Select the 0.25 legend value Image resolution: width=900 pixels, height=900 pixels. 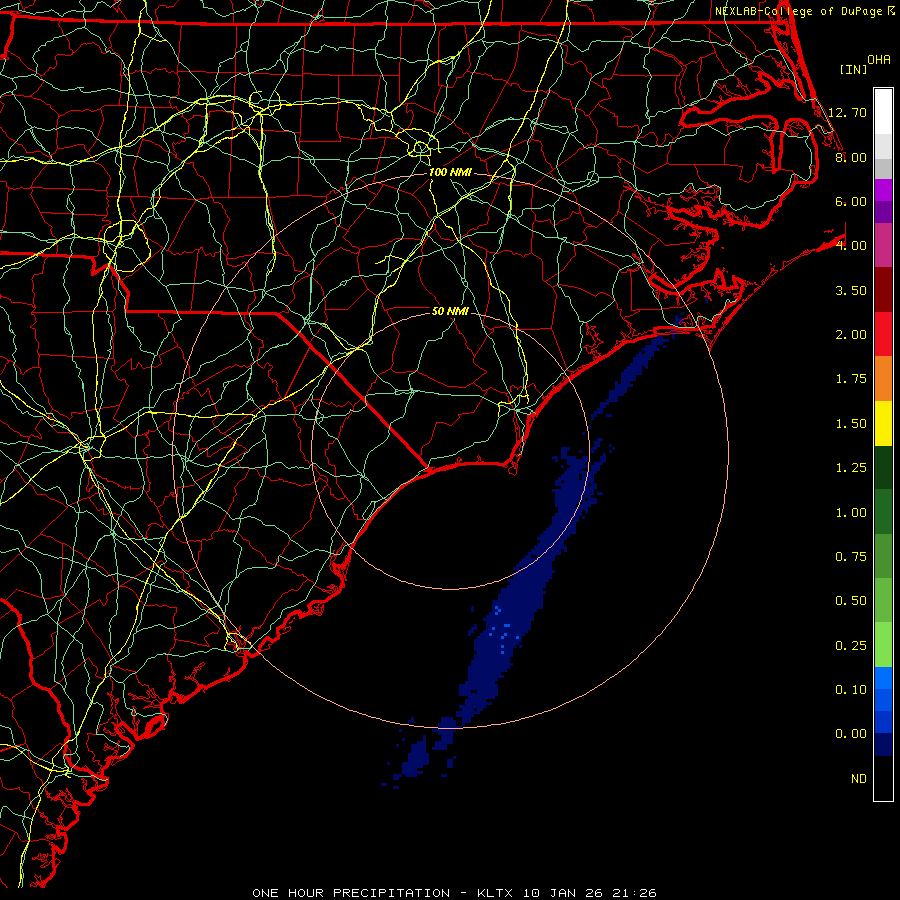(851, 646)
